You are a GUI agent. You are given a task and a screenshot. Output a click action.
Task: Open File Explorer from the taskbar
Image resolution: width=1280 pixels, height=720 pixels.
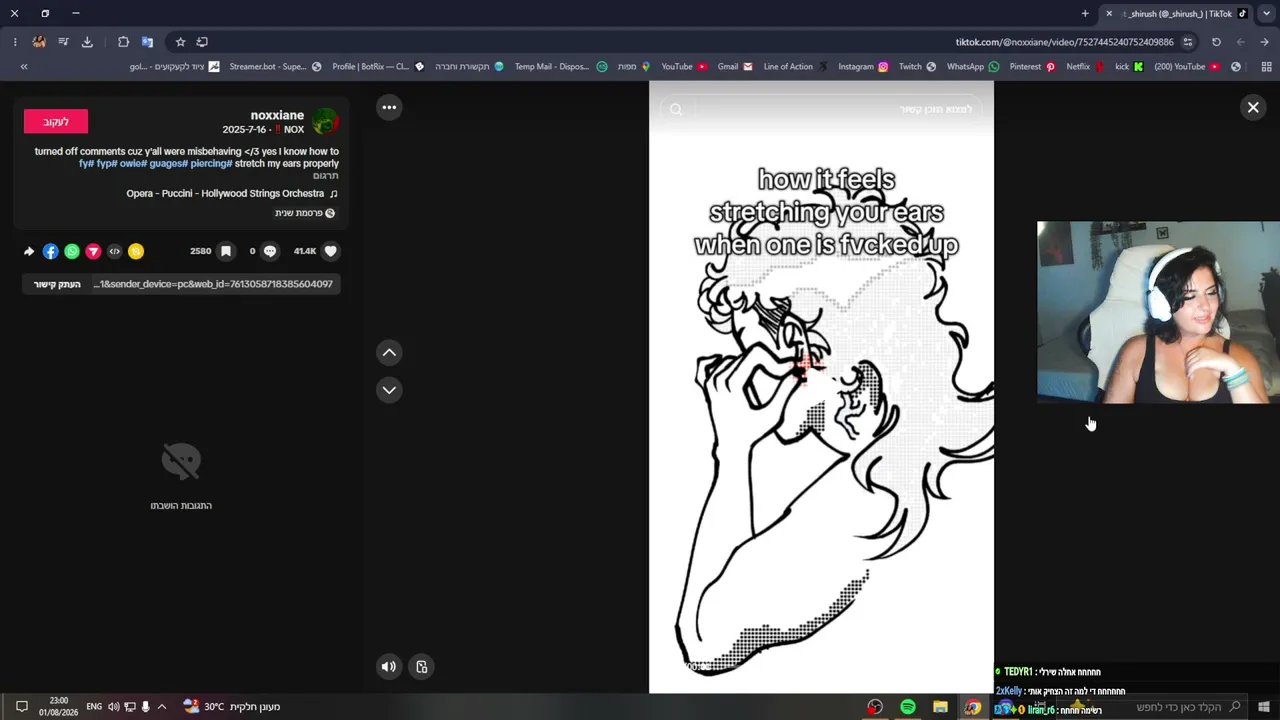[x=940, y=707]
